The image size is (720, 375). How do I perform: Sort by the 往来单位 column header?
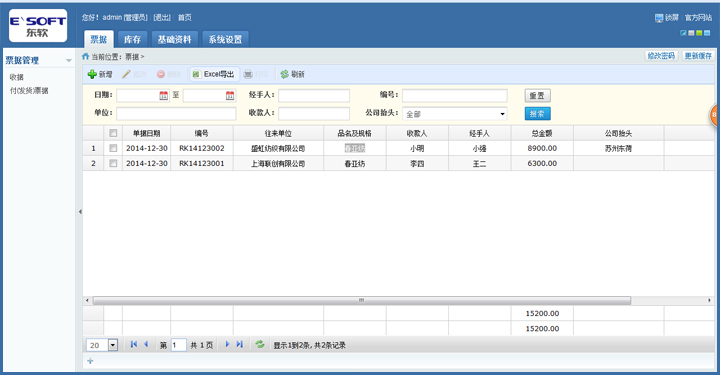pos(278,133)
